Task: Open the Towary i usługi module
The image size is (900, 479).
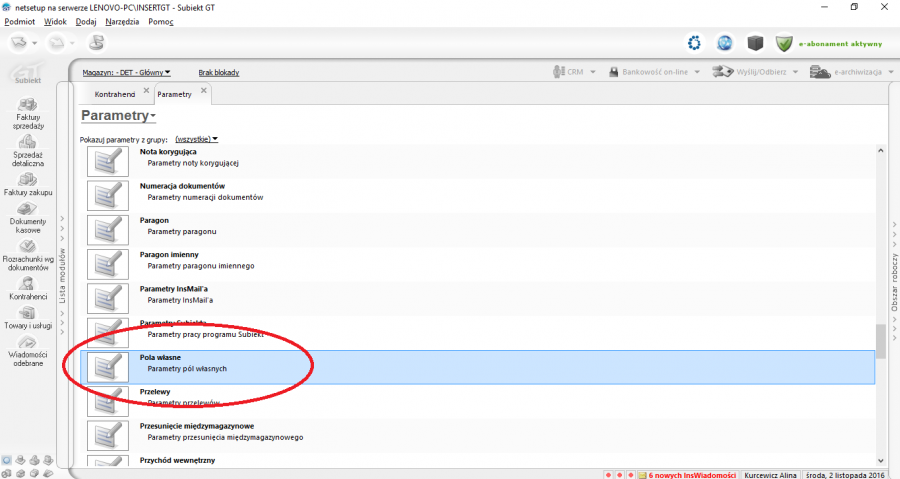Action: (28, 318)
